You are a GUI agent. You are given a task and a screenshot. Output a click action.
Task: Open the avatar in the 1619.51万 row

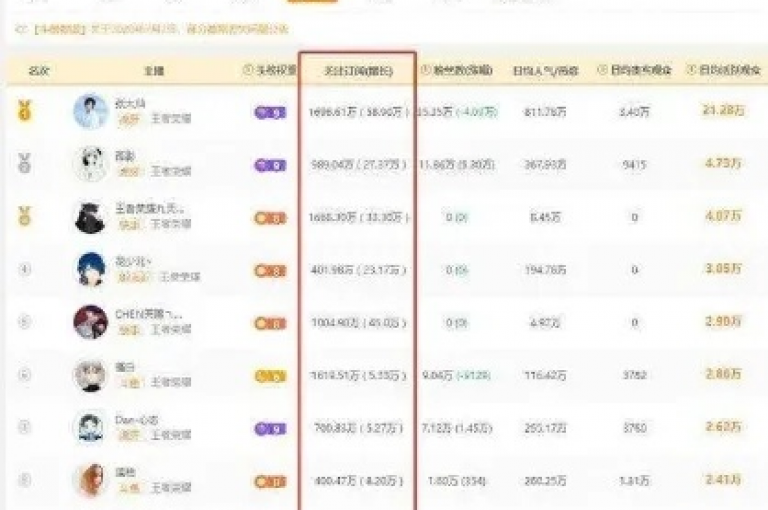[90, 375]
